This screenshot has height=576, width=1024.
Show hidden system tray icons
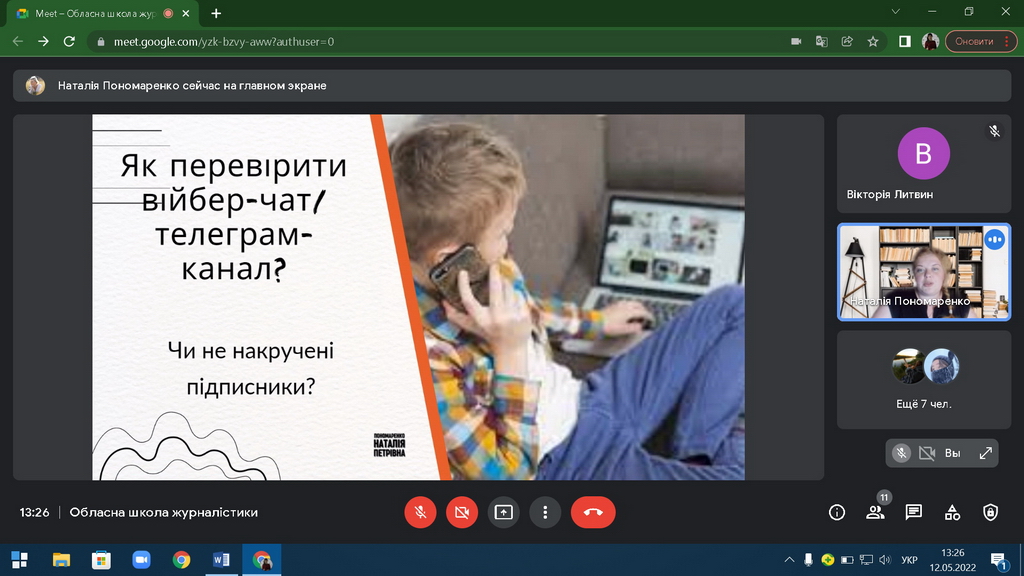[789, 559]
